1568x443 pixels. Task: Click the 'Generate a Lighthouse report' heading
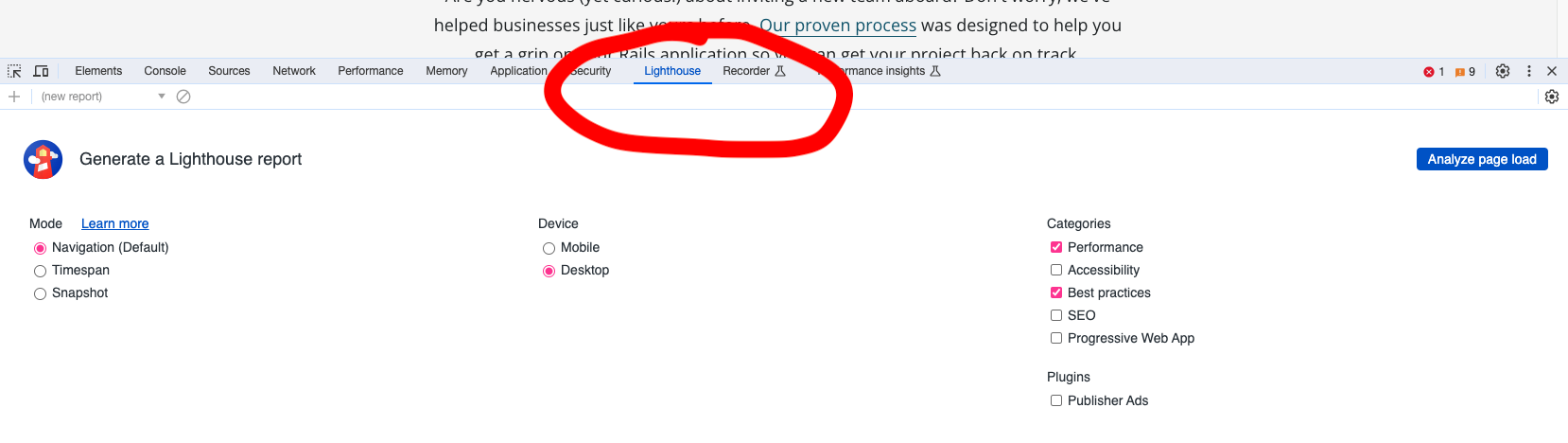[190, 159]
